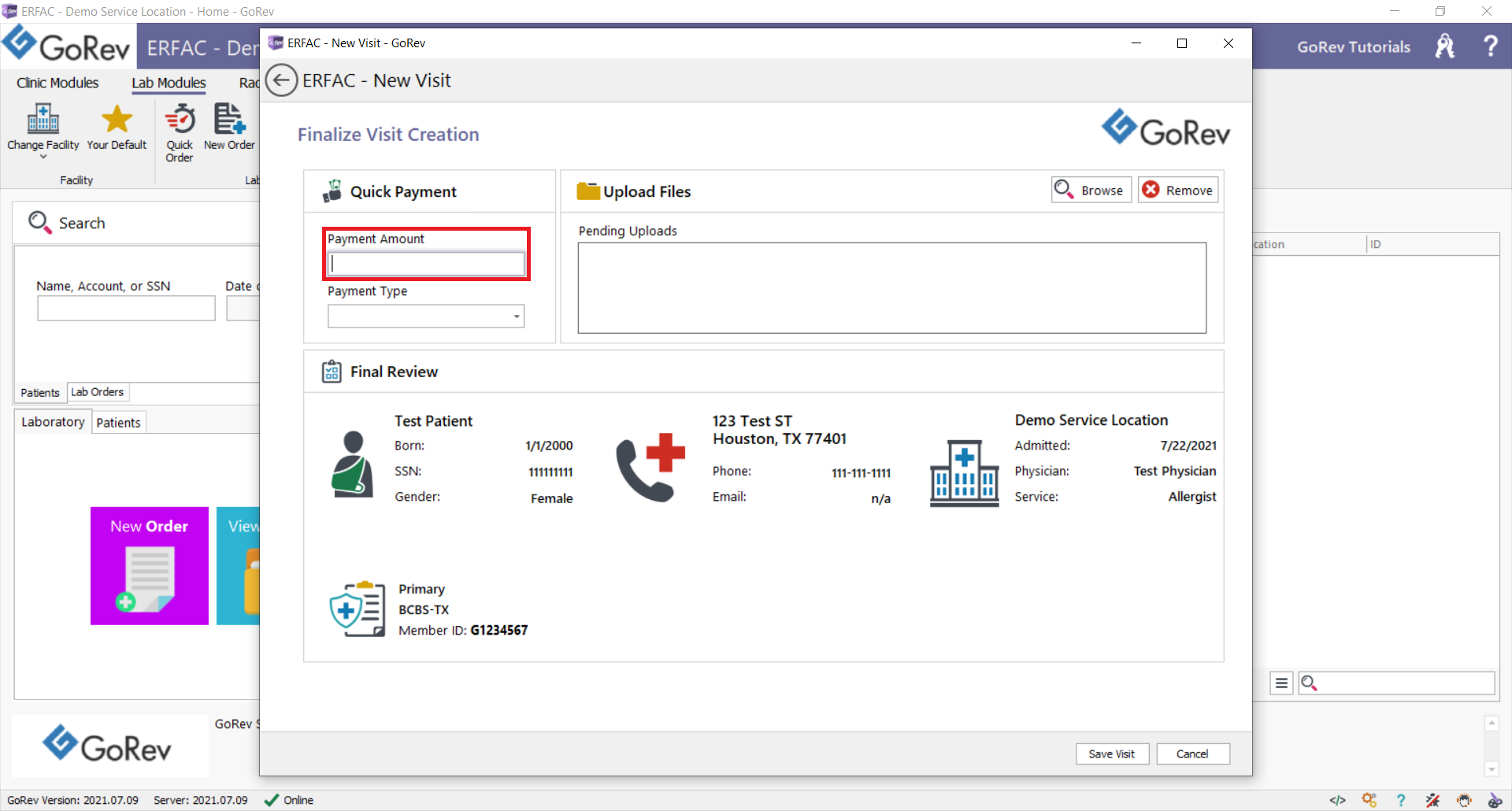This screenshot has height=811, width=1512.
Task: Click the Test Patient name
Action: coord(433,421)
